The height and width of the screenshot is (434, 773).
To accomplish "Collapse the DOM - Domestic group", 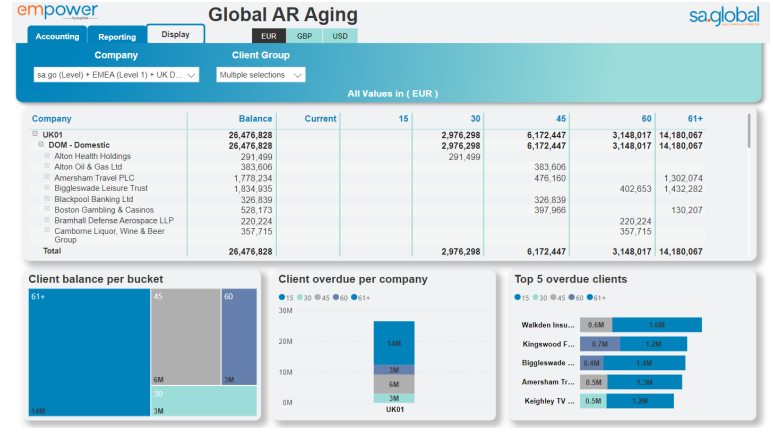I will pyautogui.click(x=41, y=145).
